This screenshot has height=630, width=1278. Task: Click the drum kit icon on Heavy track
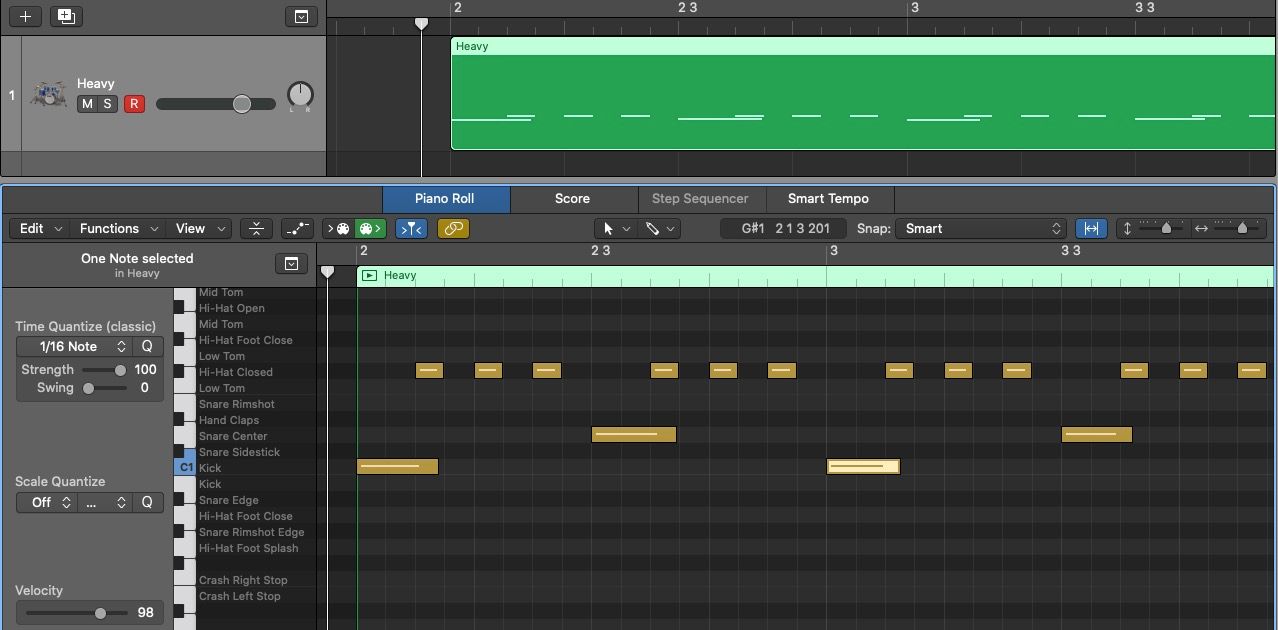pyautogui.click(x=48, y=96)
